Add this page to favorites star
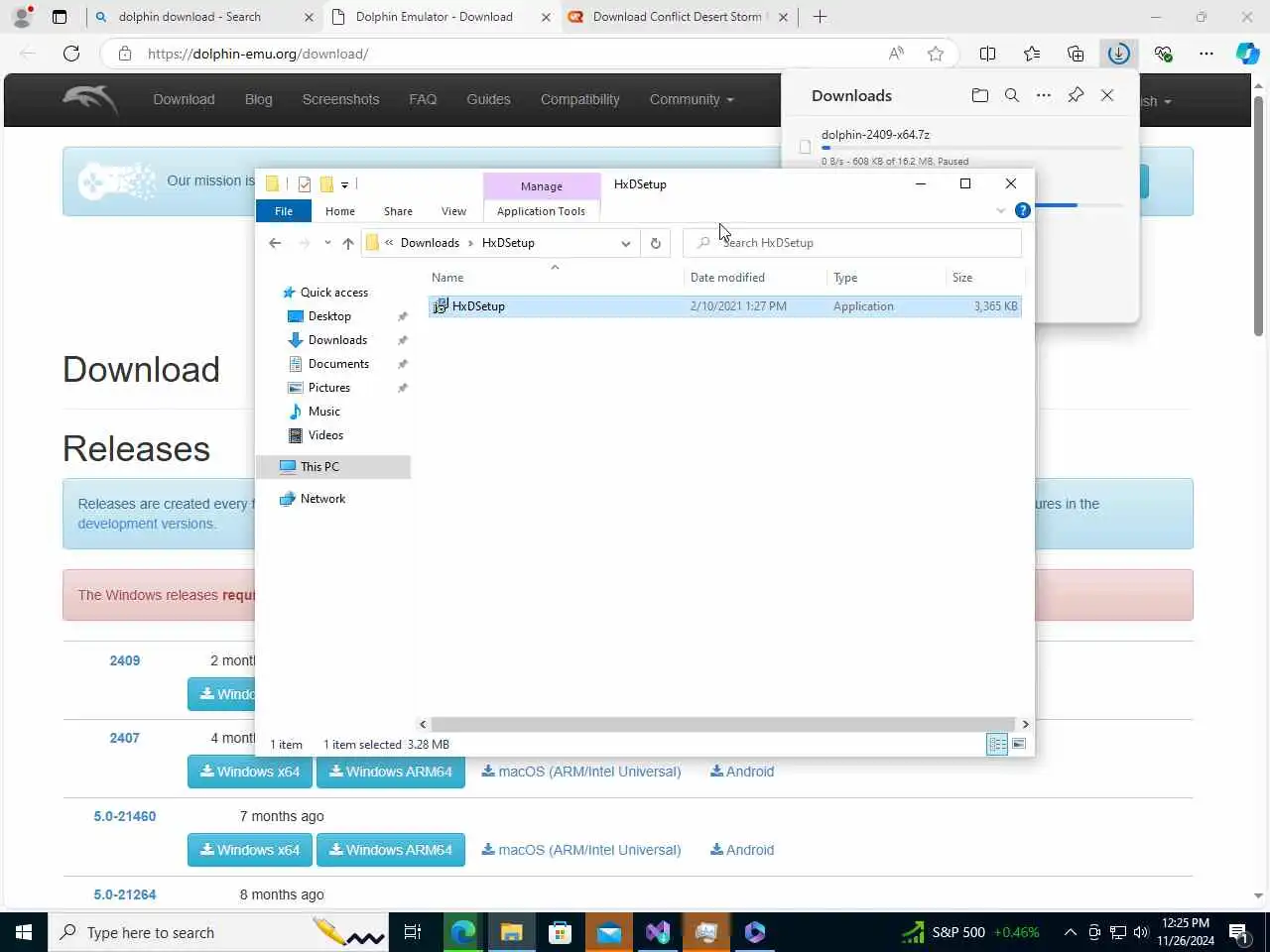The width and height of the screenshot is (1270, 952). [x=936, y=54]
